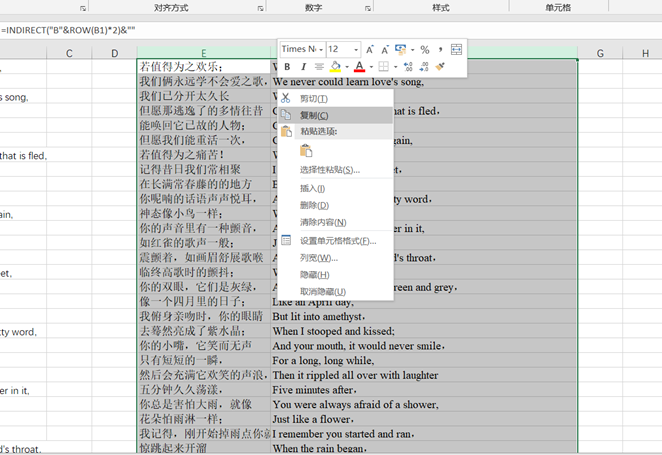Image resolution: width=662 pixels, height=455 pixels.
Task: Click the decrease font size icon
Action: pos(385,50)
